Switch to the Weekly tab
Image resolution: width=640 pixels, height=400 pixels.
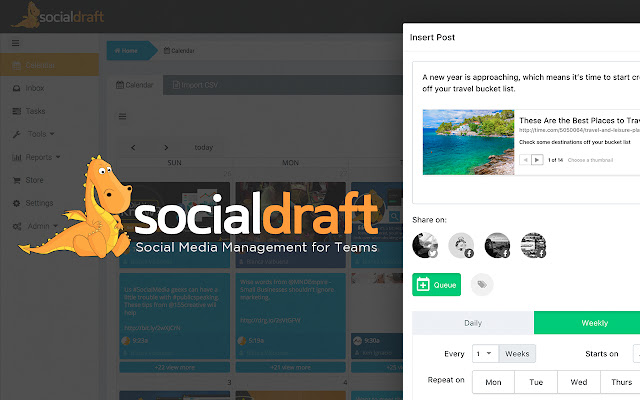[587, 323]
